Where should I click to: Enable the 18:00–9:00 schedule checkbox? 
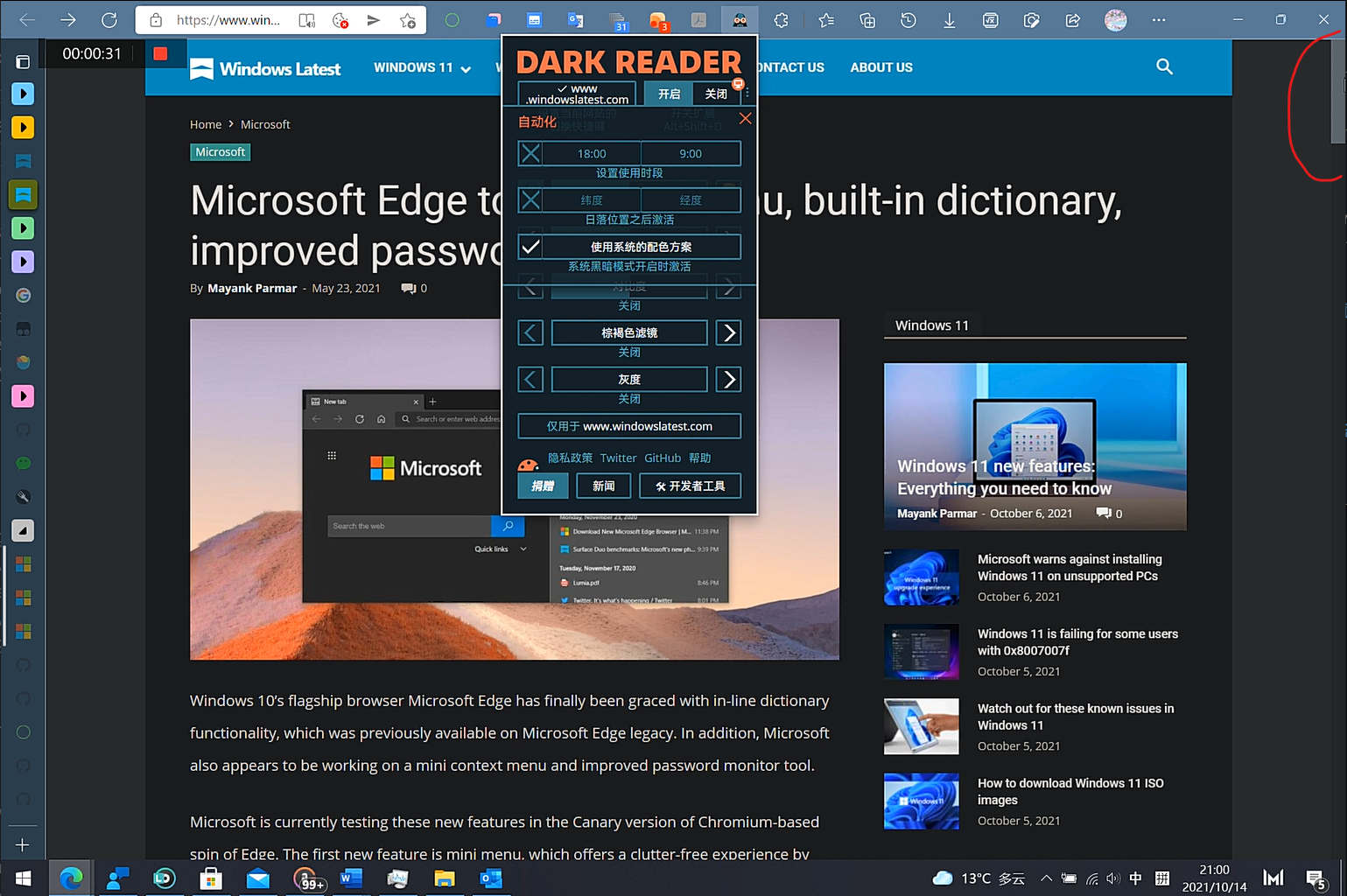pyautogui.click(x=530, y=153)
